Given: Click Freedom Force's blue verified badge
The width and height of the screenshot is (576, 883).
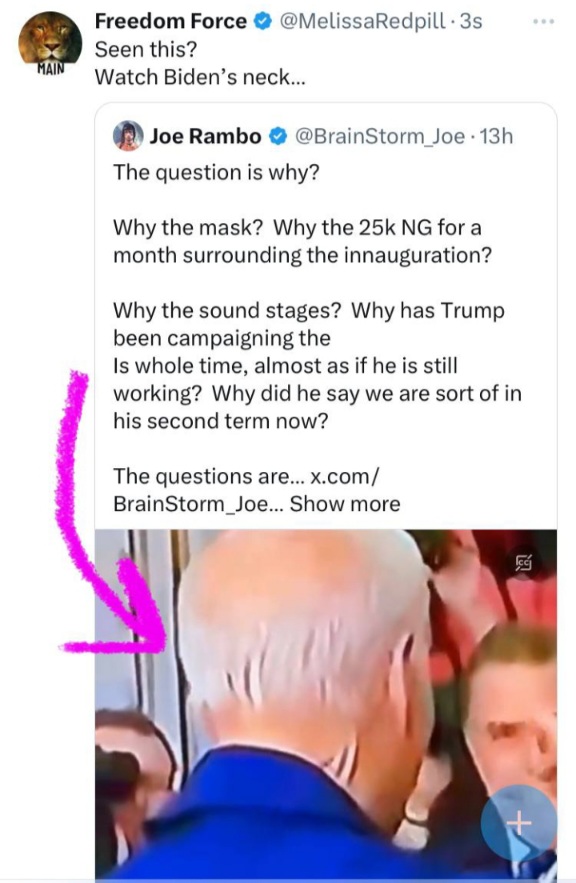Looking at the screenshot, I should point(262,21).
